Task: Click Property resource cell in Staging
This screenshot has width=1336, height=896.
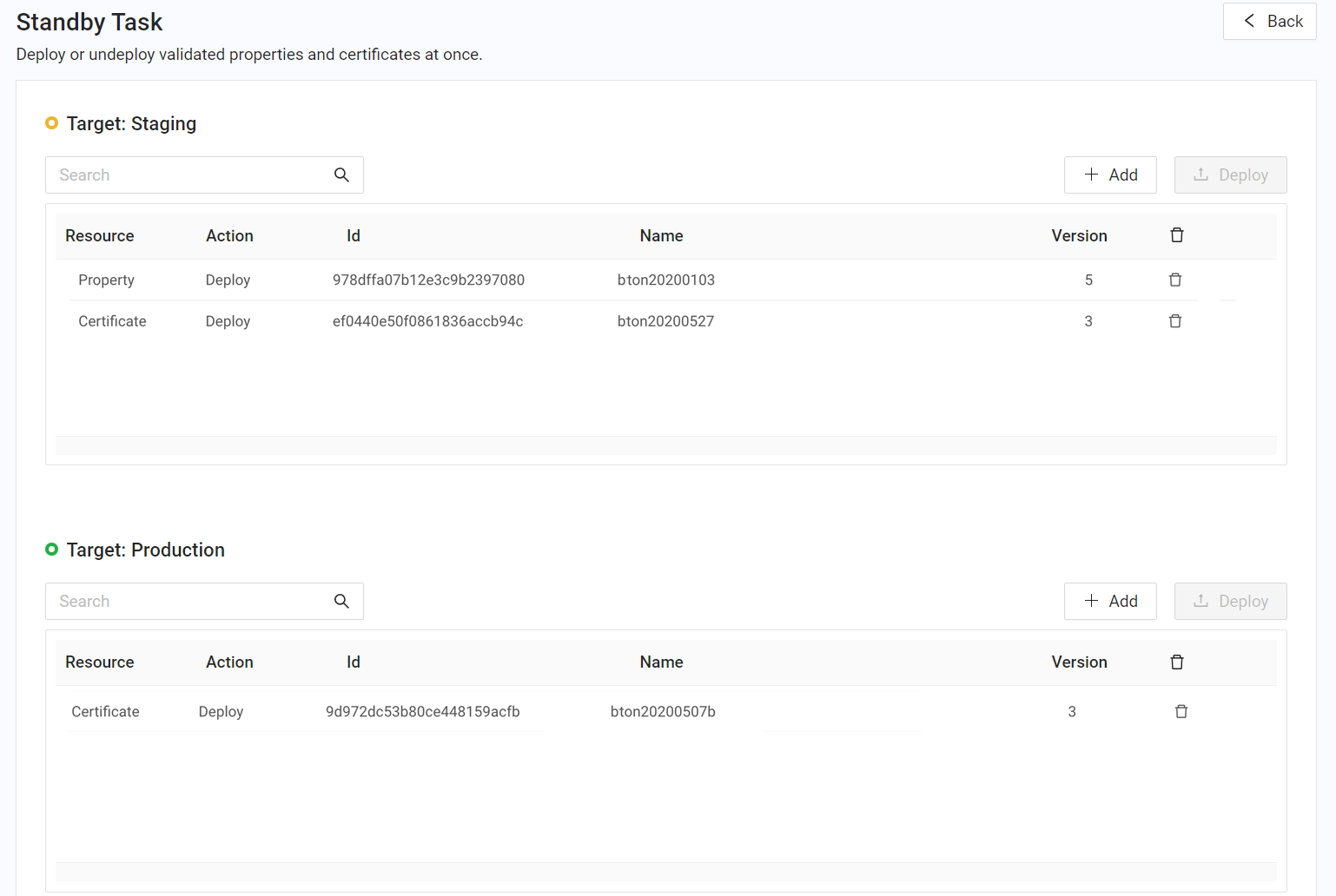Action: pyautogui.click(x=106, y=280)
